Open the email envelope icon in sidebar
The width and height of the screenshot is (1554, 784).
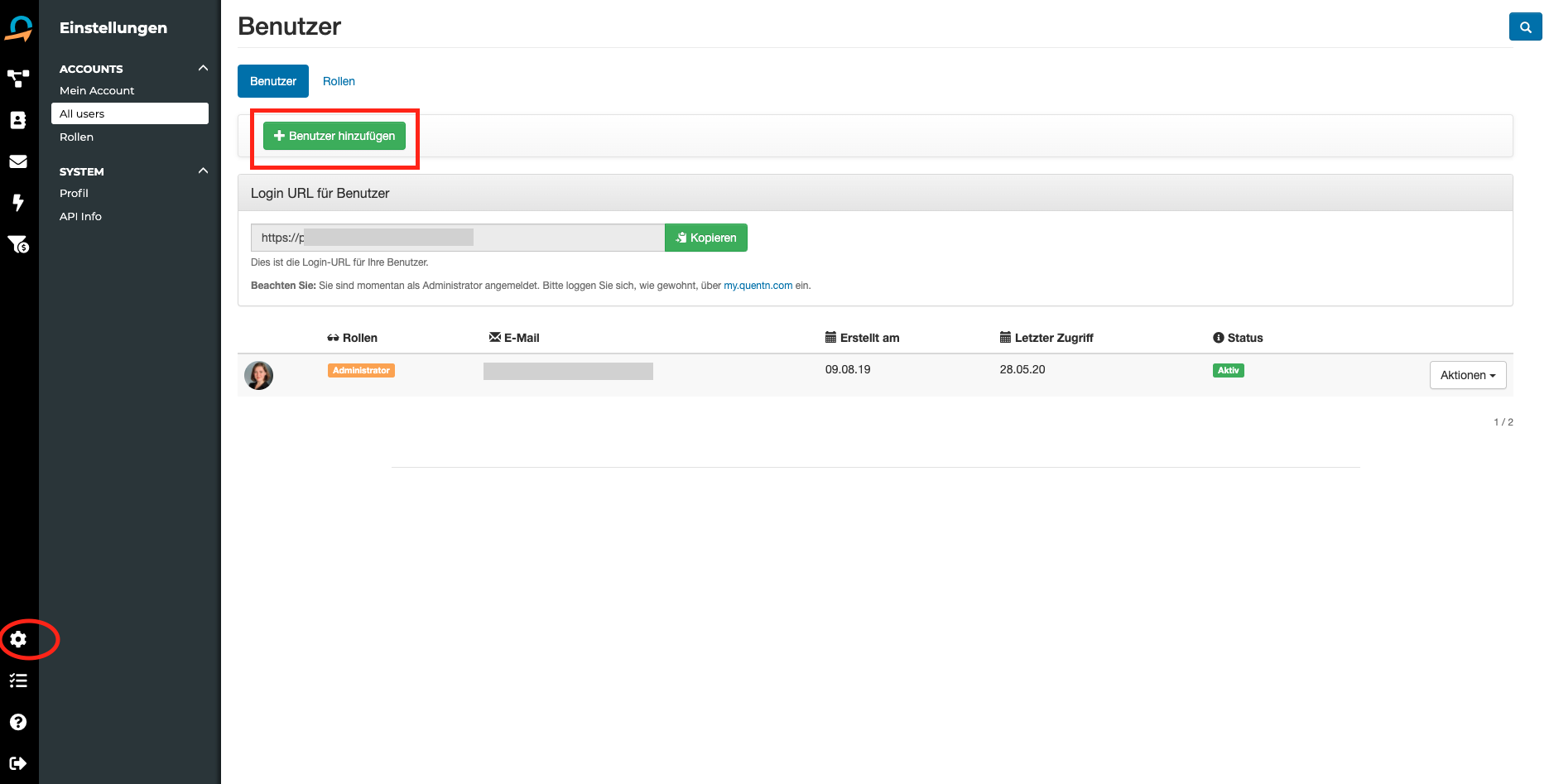pos(18,161)
